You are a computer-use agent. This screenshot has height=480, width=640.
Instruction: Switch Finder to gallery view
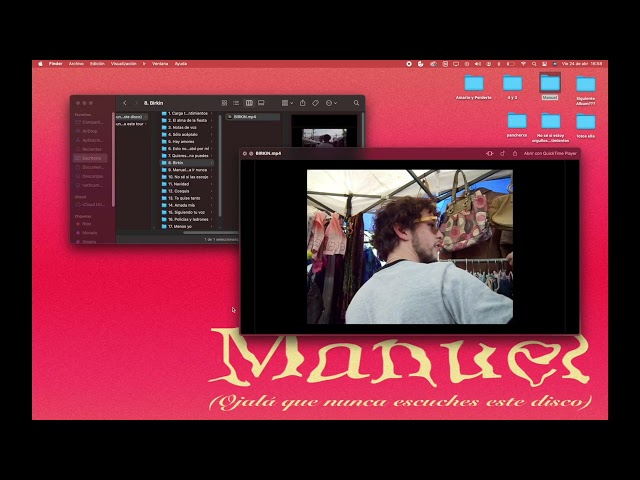(261, 103)
